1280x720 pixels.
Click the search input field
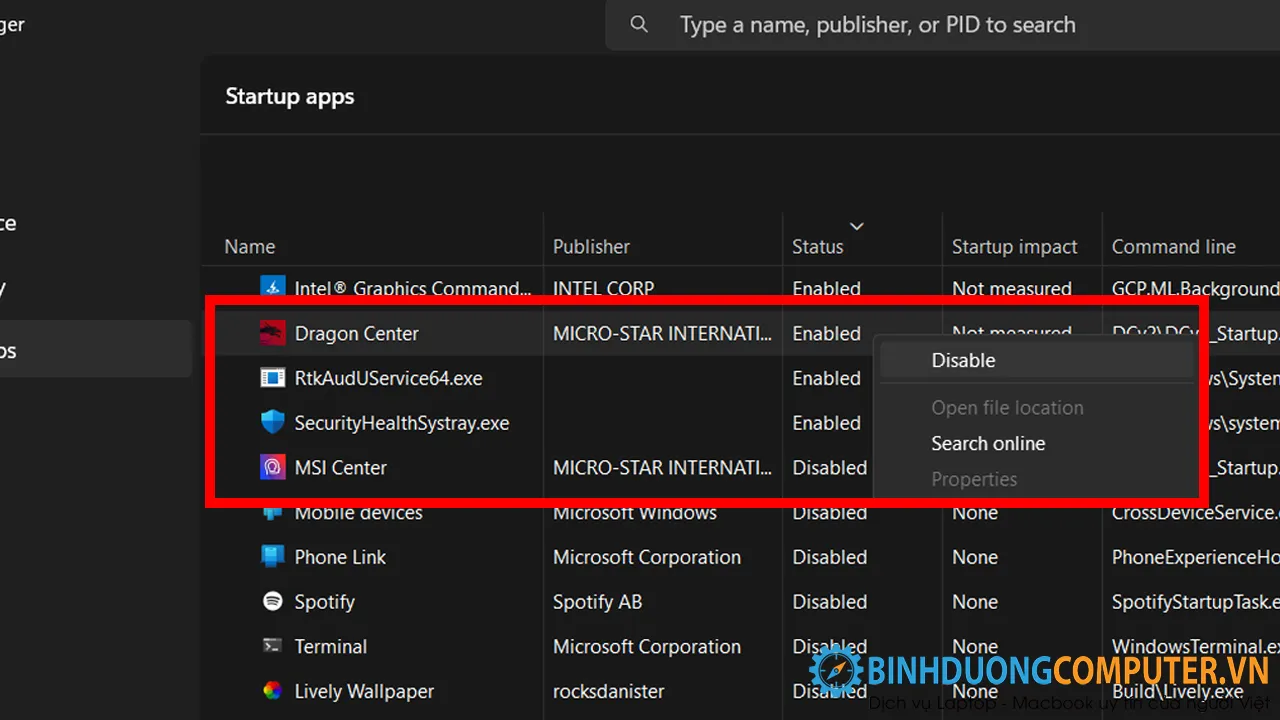pyautogui.click(x=878, y=24)
